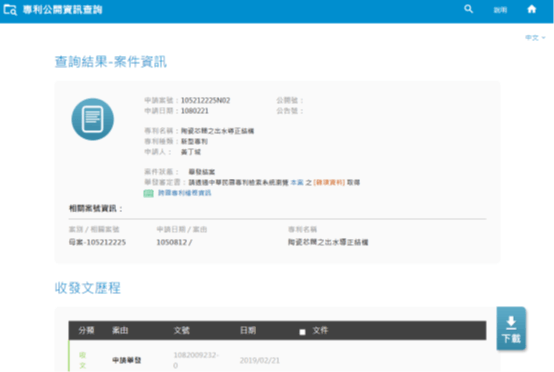Click the 案由 column header
Image resolution: width=554 pixels, height=372 pixels.
point(120,330)
